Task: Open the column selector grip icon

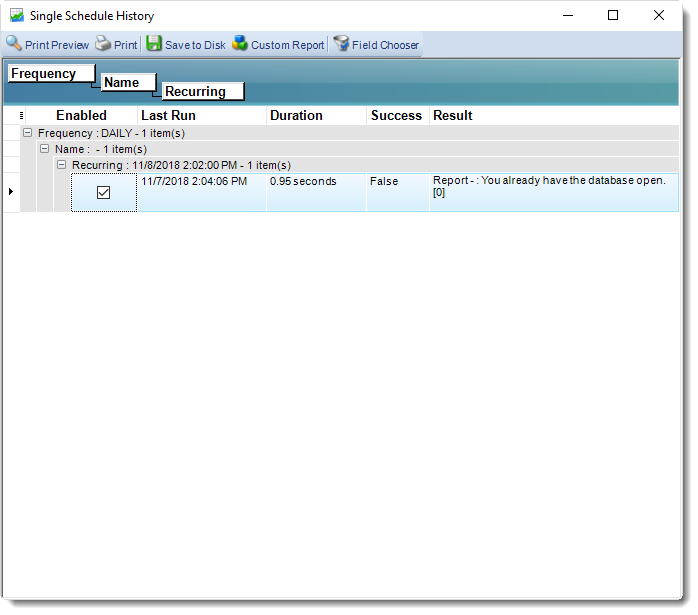Action: coord(21,116)
